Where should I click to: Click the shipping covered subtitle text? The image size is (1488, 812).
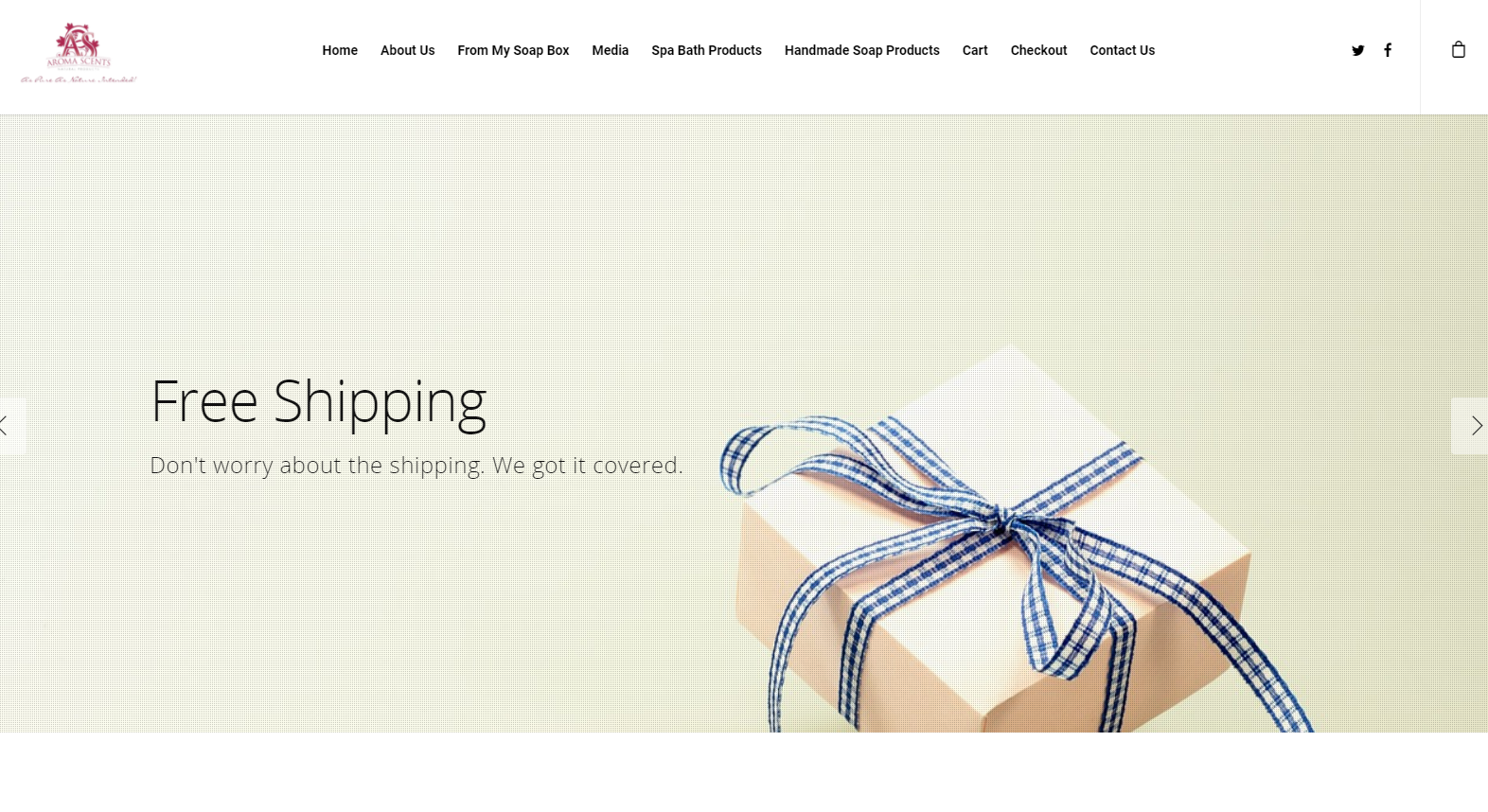pos(416,466)
